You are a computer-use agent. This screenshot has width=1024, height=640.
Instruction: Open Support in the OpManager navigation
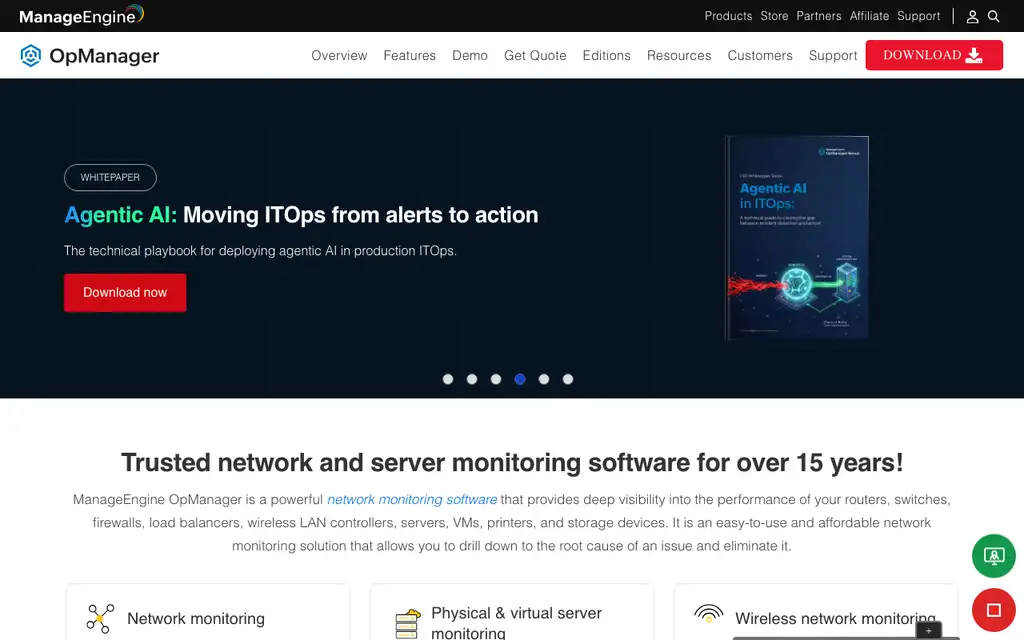coord(833,56)
